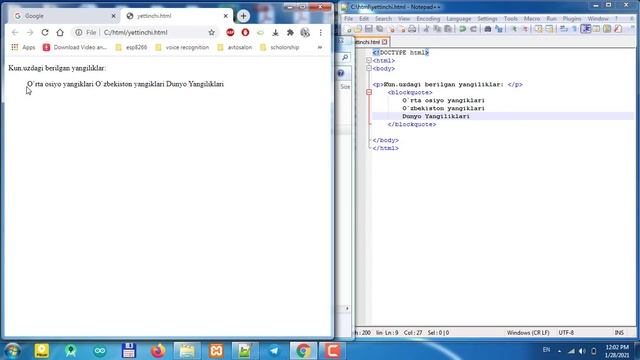Open the voice recognition bookmark folder
Image resolution: width=640 pixels, height=360 pixels.
182,47
